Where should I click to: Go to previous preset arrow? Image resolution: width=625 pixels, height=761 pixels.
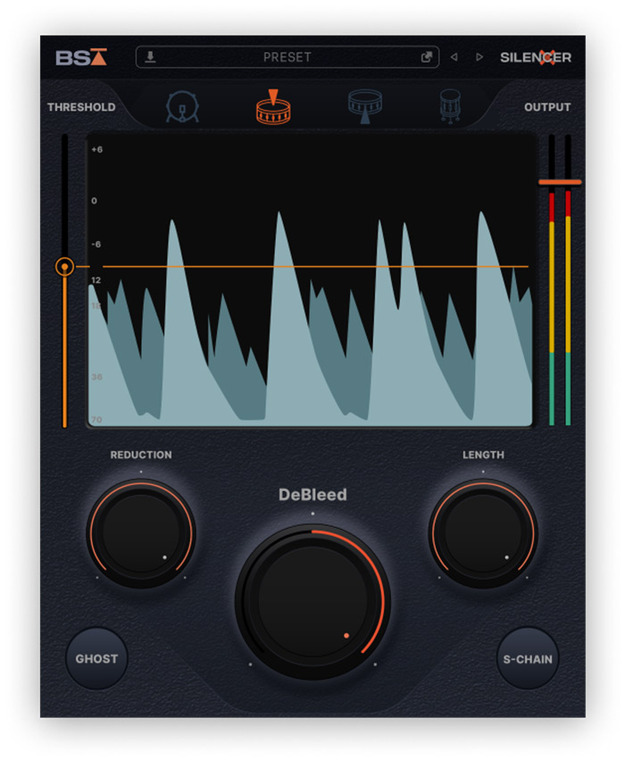[x=454, y=57]
